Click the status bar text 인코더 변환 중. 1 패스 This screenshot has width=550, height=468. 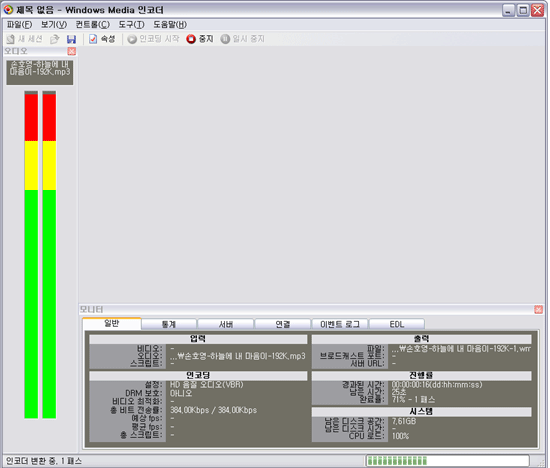[43, 461]
